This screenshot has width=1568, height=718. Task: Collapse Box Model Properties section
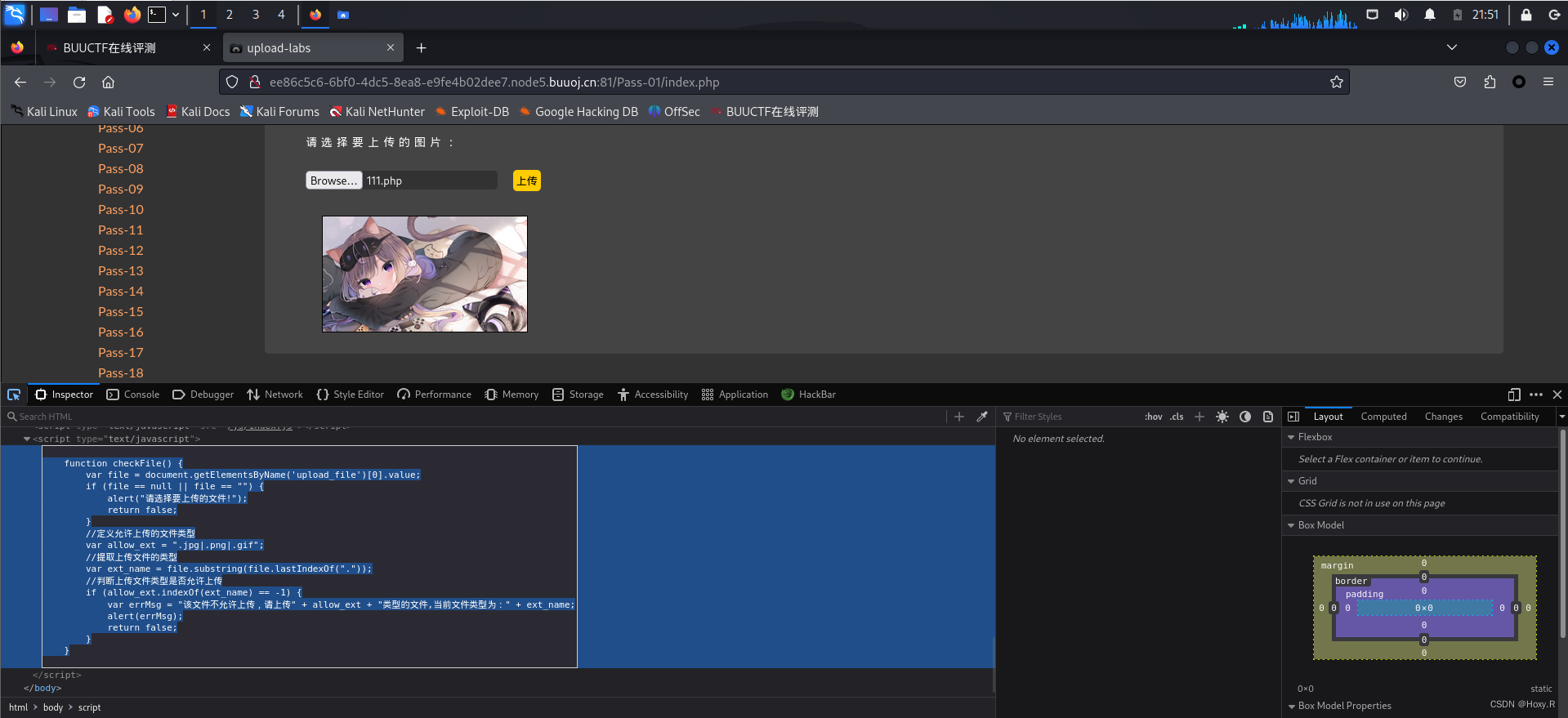[x=1291, y=707]
